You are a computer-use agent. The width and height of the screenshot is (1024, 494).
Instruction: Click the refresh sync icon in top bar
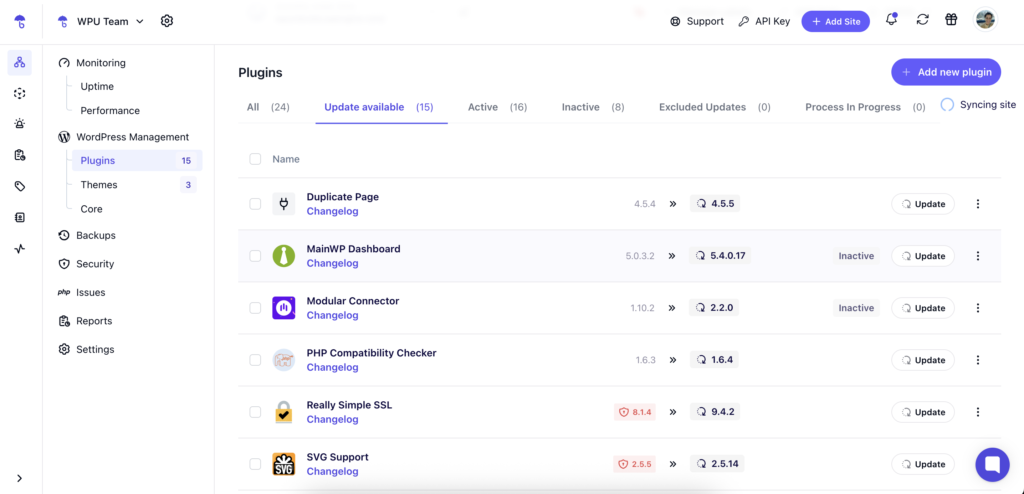tap(922, 20)
